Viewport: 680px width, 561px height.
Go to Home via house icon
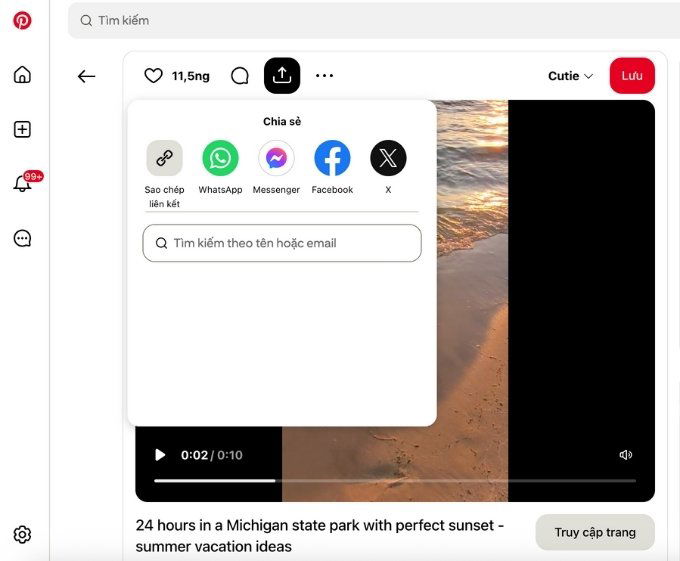(x=22, y=75)
